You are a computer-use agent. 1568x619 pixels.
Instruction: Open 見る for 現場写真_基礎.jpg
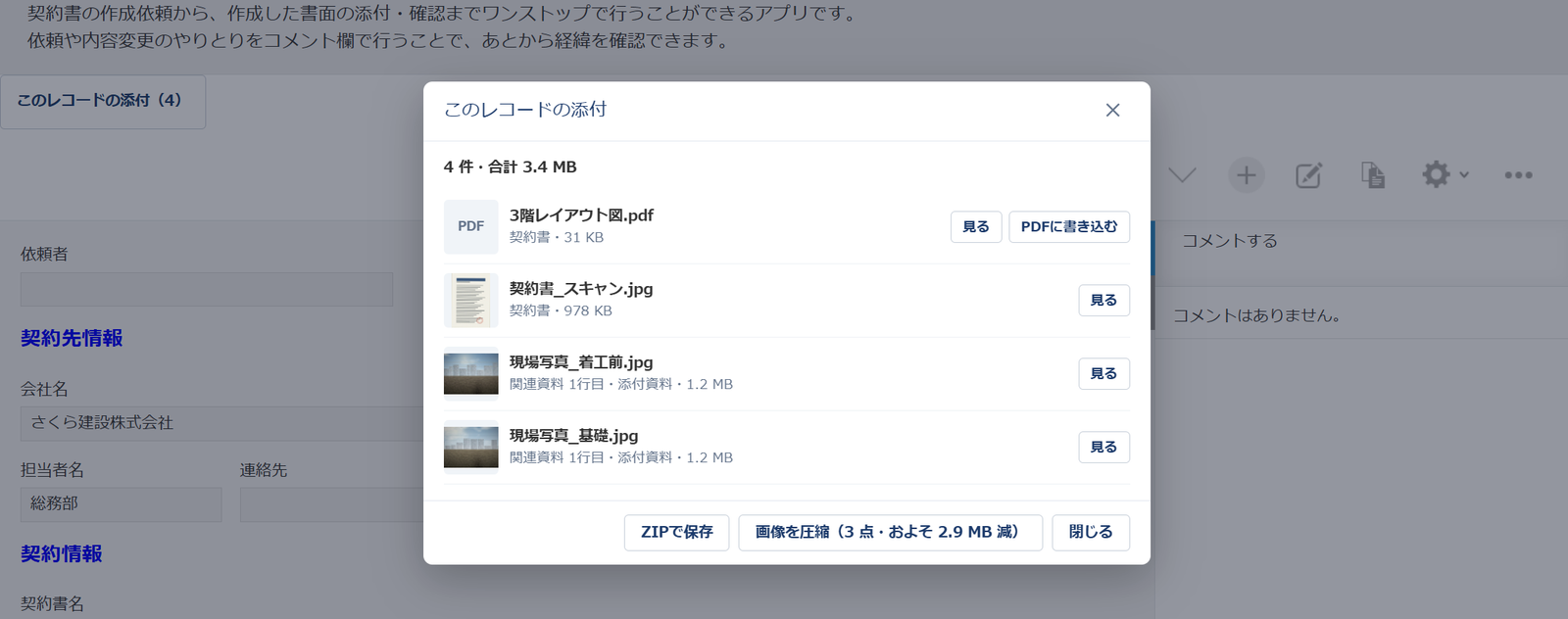1104,448
